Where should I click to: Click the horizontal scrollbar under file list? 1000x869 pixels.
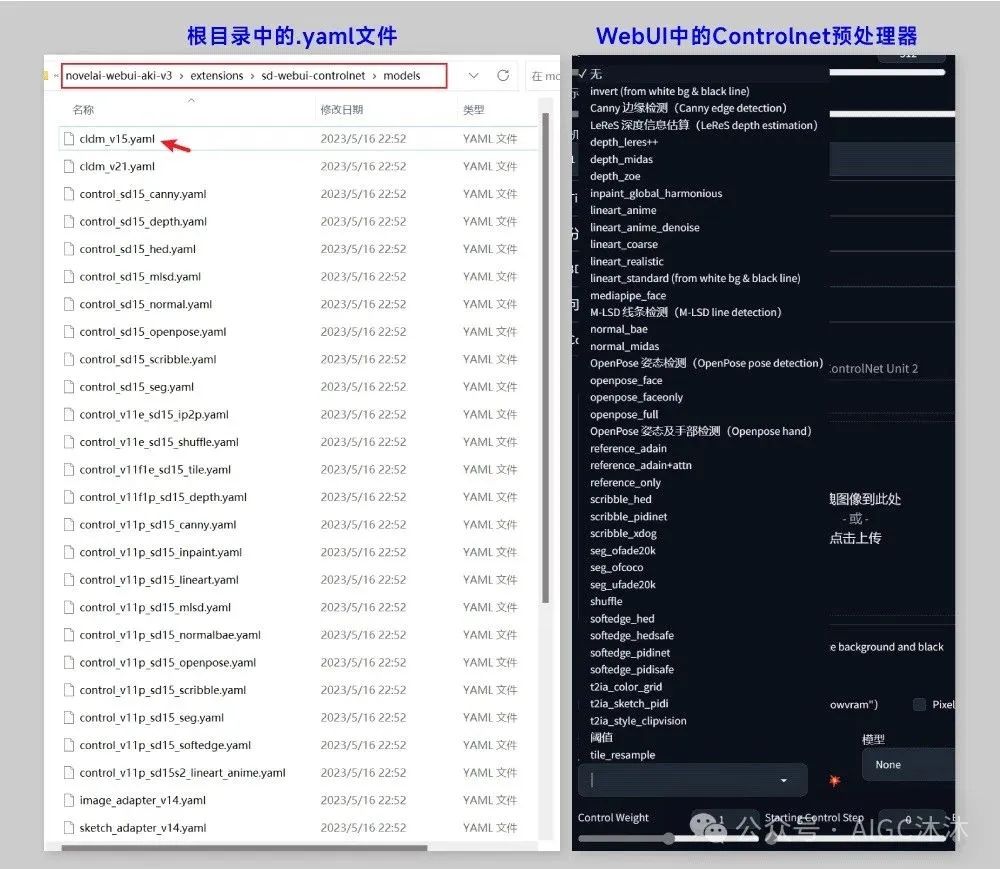click(x=244, y=848)
